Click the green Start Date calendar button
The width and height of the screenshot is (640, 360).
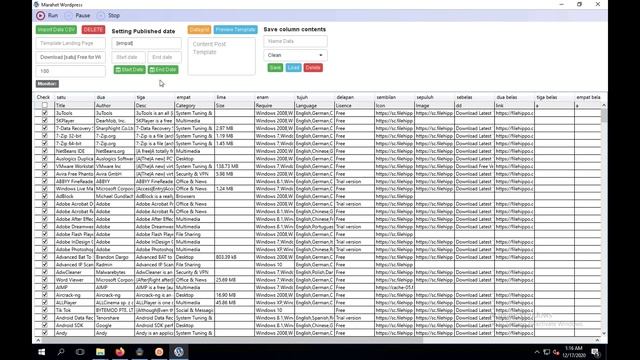tap(129, 70)
